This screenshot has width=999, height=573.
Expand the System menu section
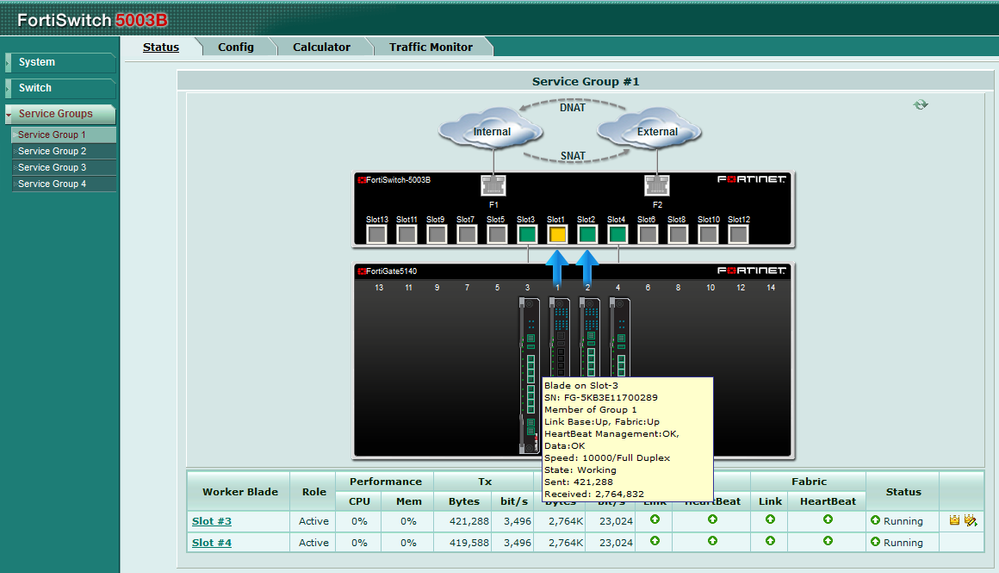(x=60, y=62)
